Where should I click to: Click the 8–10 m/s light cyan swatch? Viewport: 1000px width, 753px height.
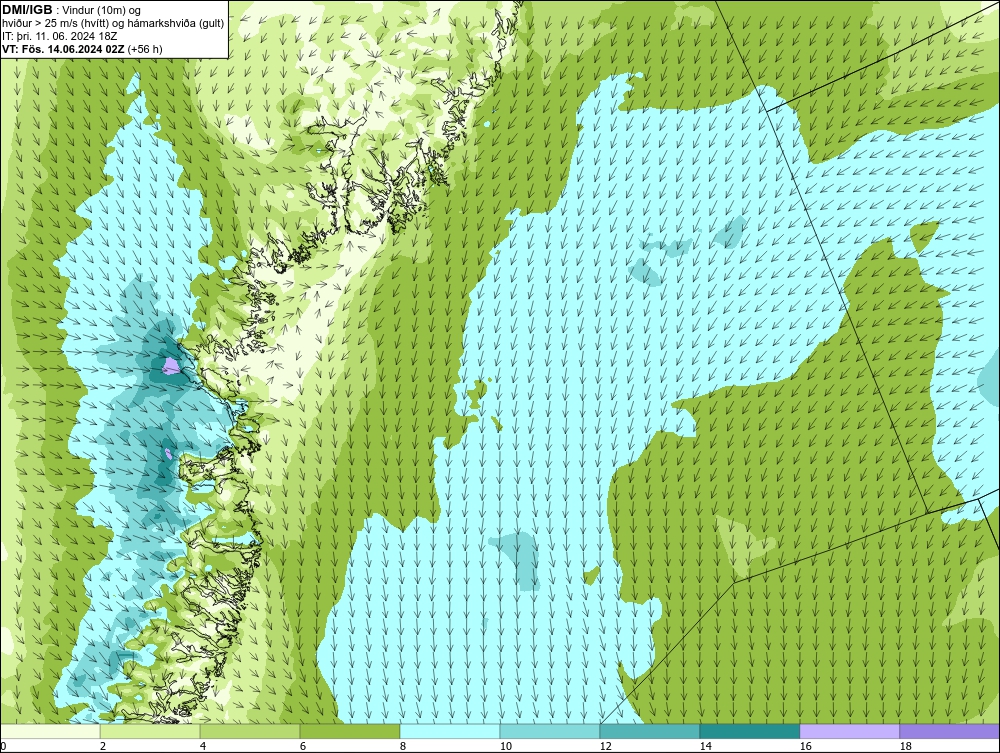coord(450,731)
